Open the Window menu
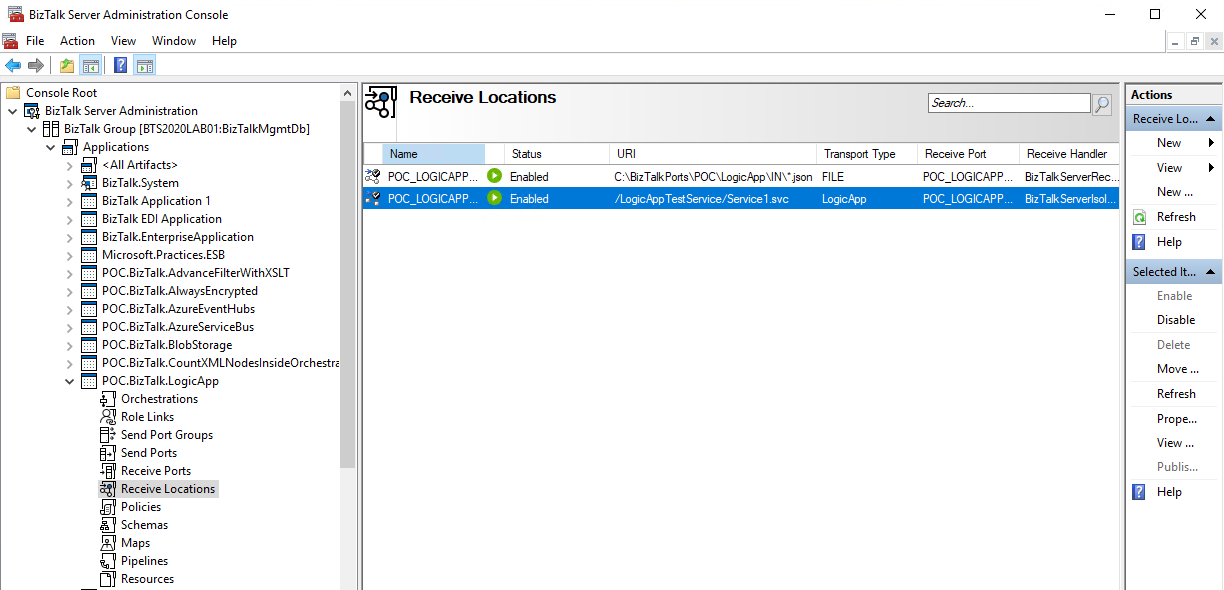The image size is (1224, 590). [x=174, y=41]
